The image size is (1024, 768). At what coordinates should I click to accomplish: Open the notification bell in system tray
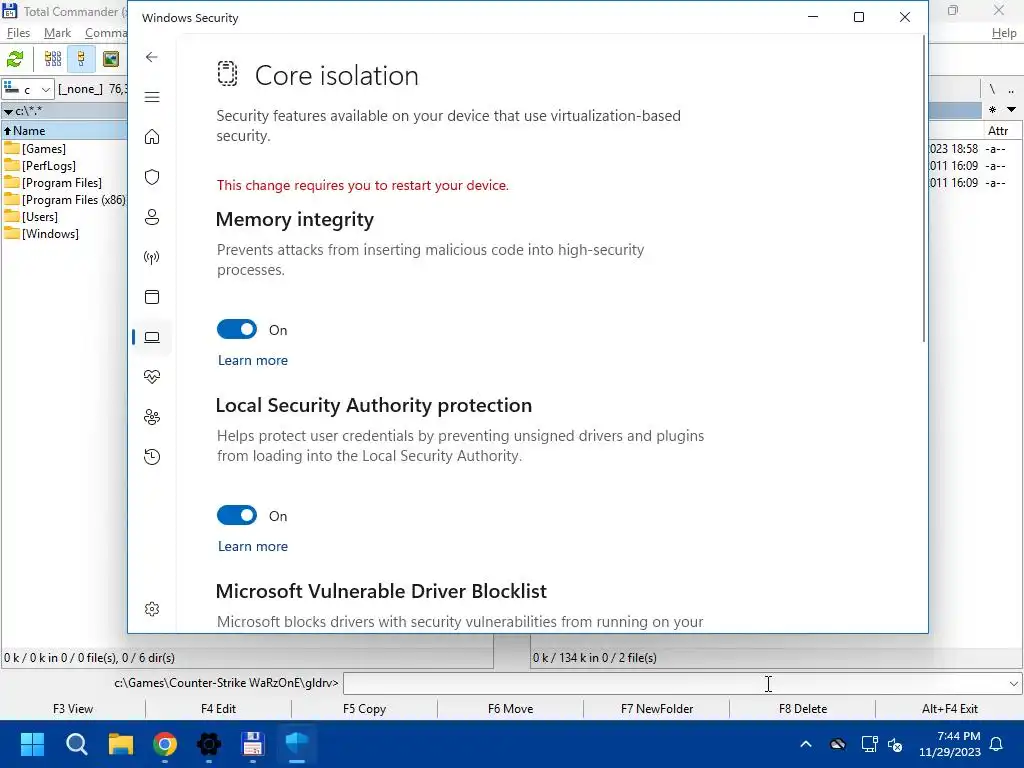pyautogui.click(x=997, y=744)
